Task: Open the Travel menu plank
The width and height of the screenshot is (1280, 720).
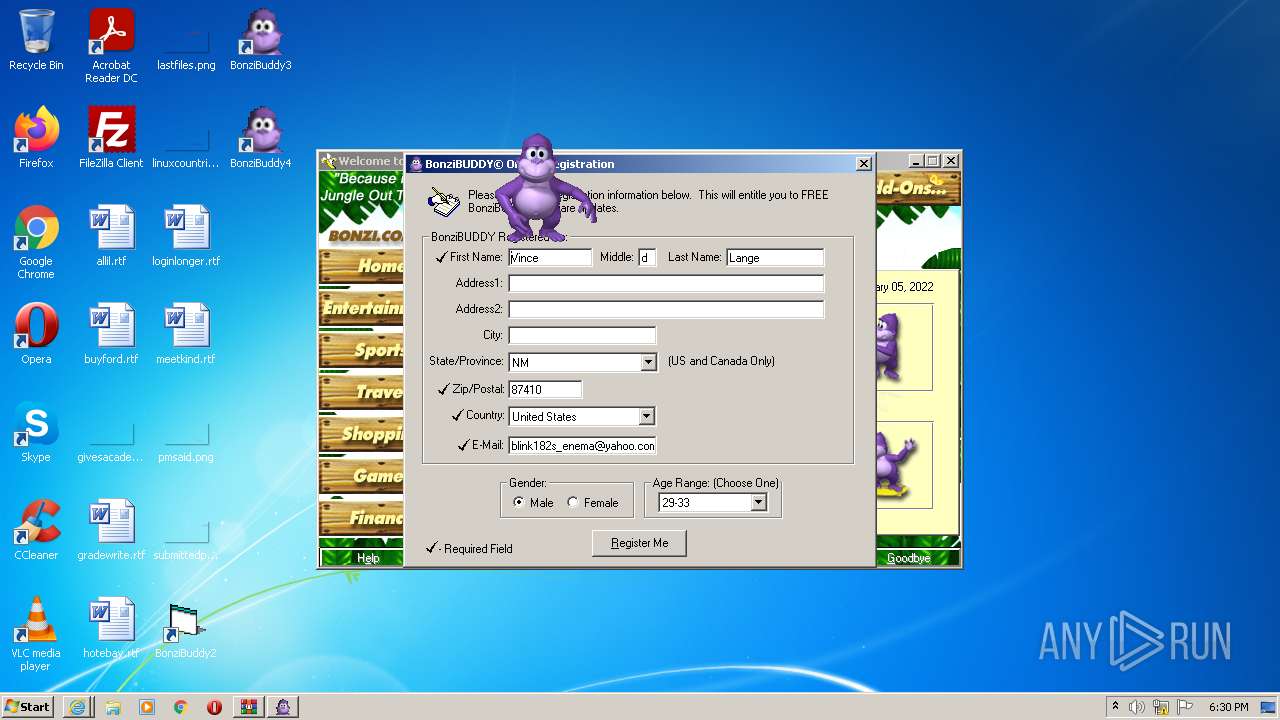Action: point(361,392)
